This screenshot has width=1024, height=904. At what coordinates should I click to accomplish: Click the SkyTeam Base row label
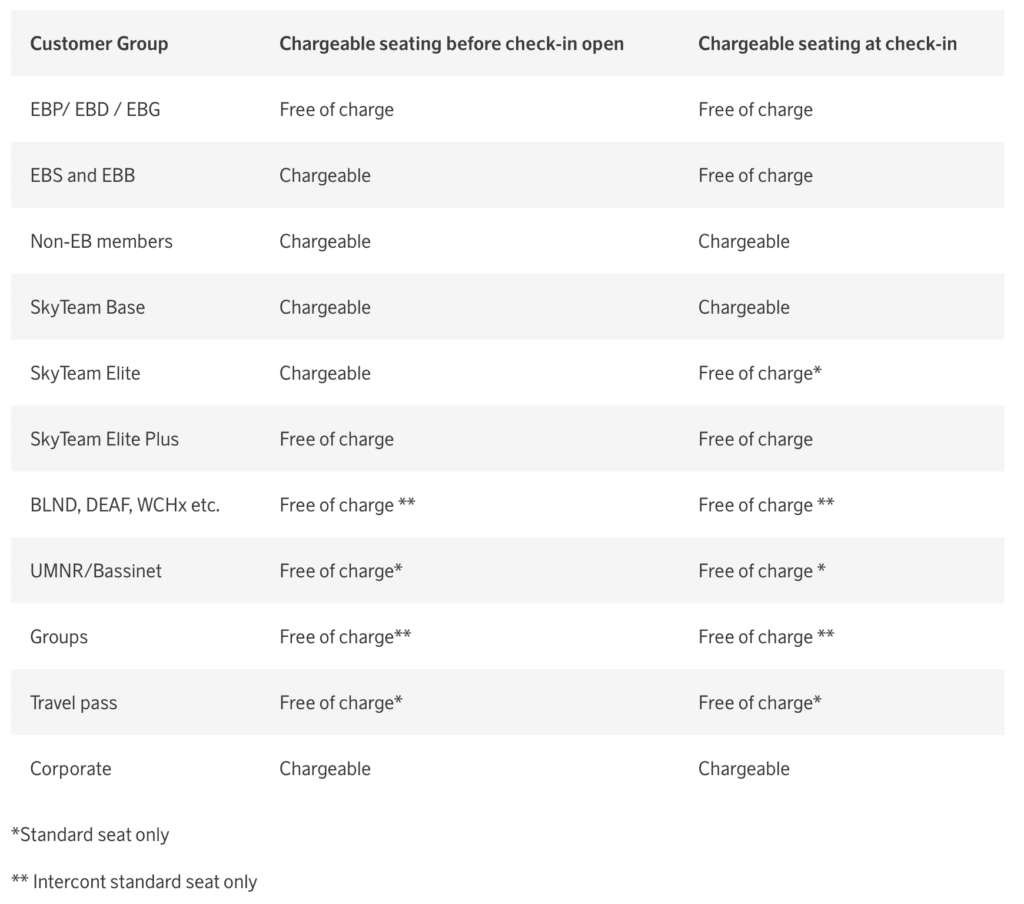coord(87,307)
